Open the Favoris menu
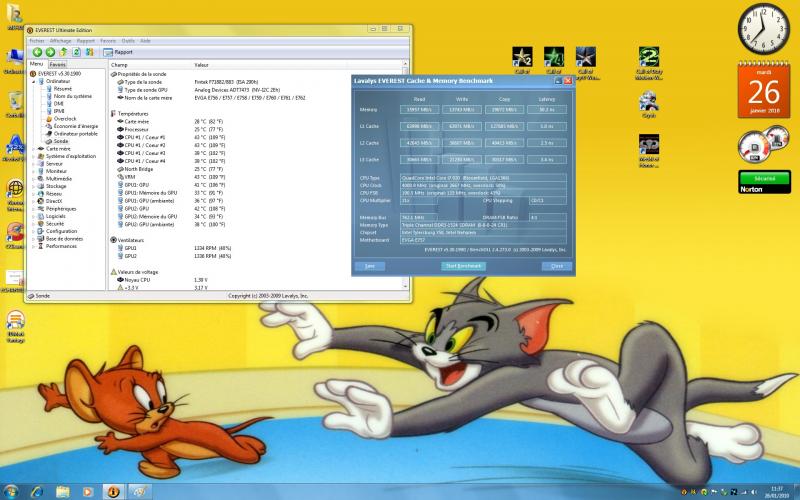 (108, 41)
